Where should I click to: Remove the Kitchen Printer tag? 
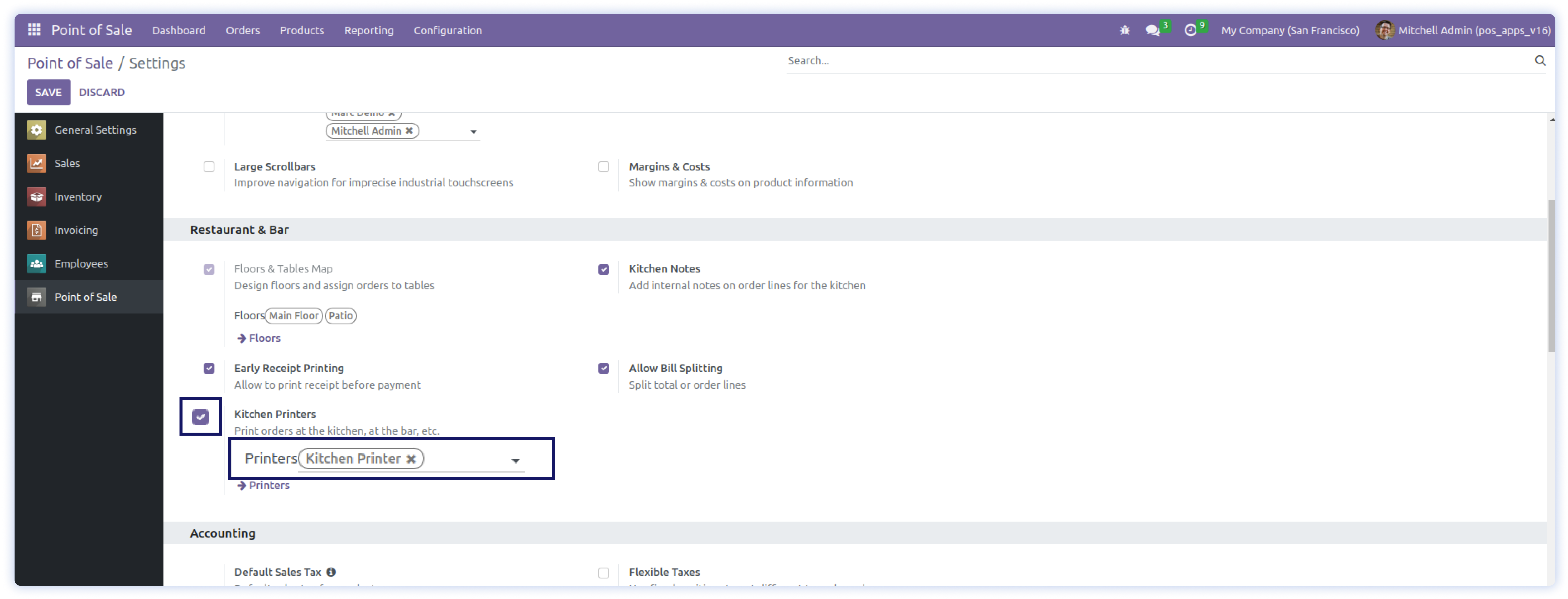tap(411, 459)
